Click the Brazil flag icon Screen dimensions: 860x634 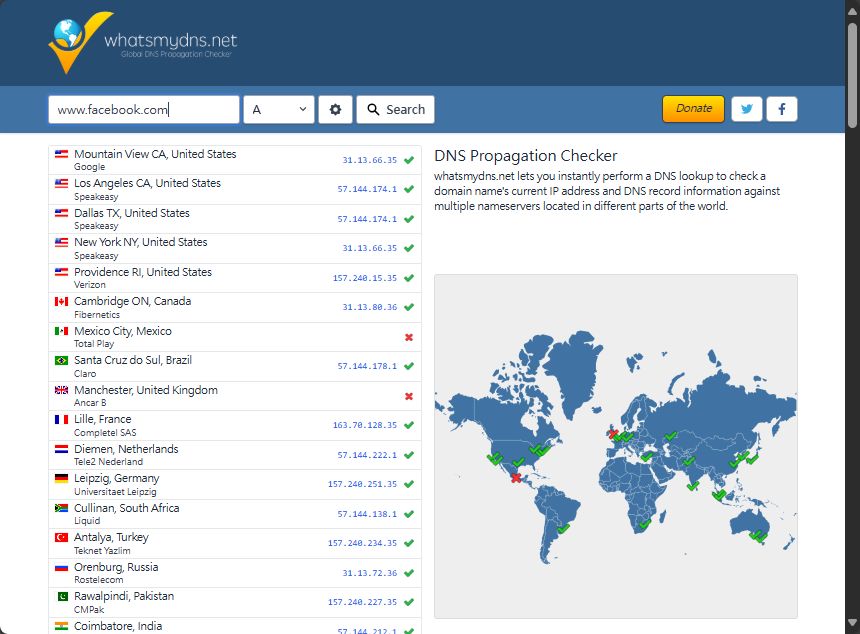point(61,360)
